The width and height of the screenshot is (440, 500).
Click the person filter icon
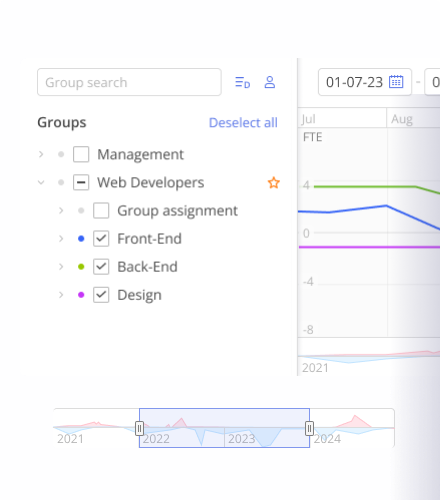pyautogui.click(x=270, y=82)
